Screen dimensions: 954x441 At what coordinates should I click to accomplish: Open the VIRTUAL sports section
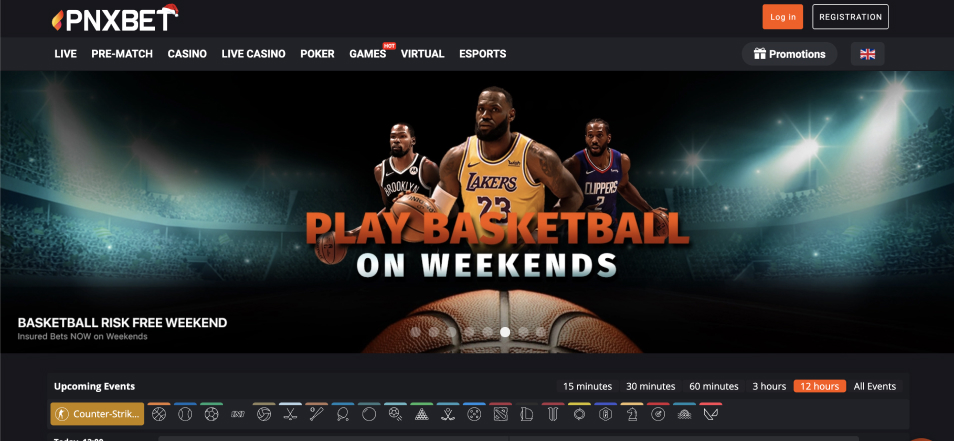pos(422,54)
